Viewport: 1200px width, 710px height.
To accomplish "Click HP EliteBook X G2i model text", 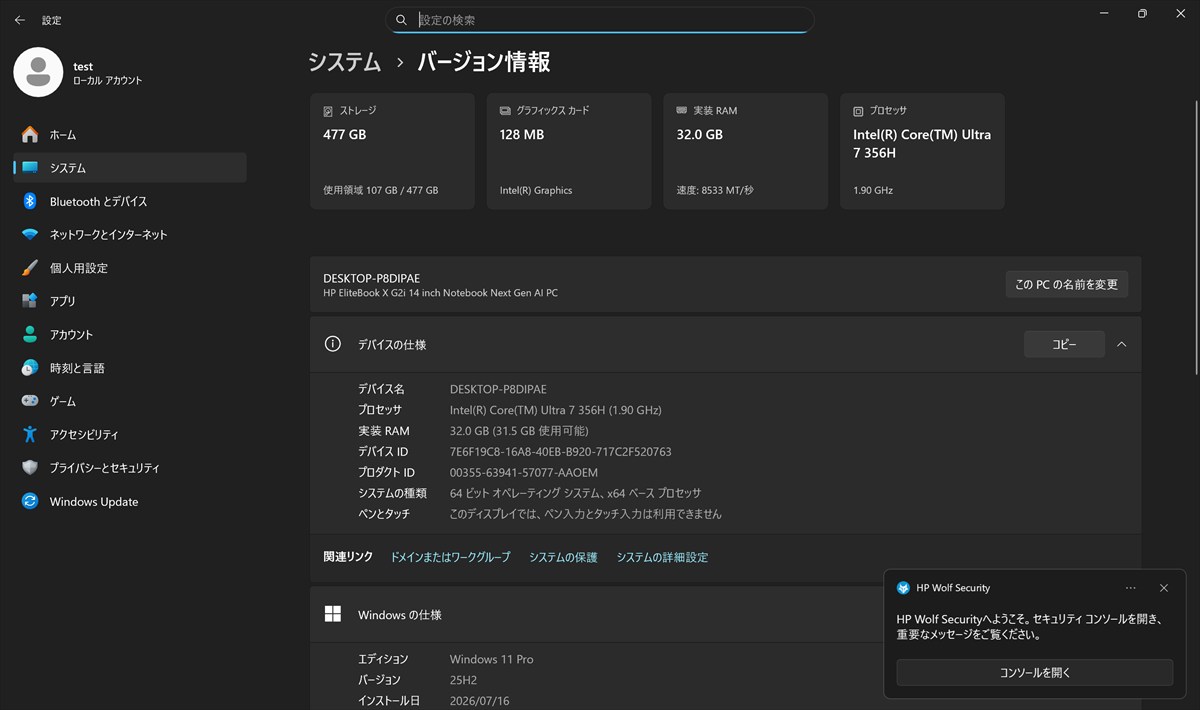I will pyautogui.click(x=440, y=293).
